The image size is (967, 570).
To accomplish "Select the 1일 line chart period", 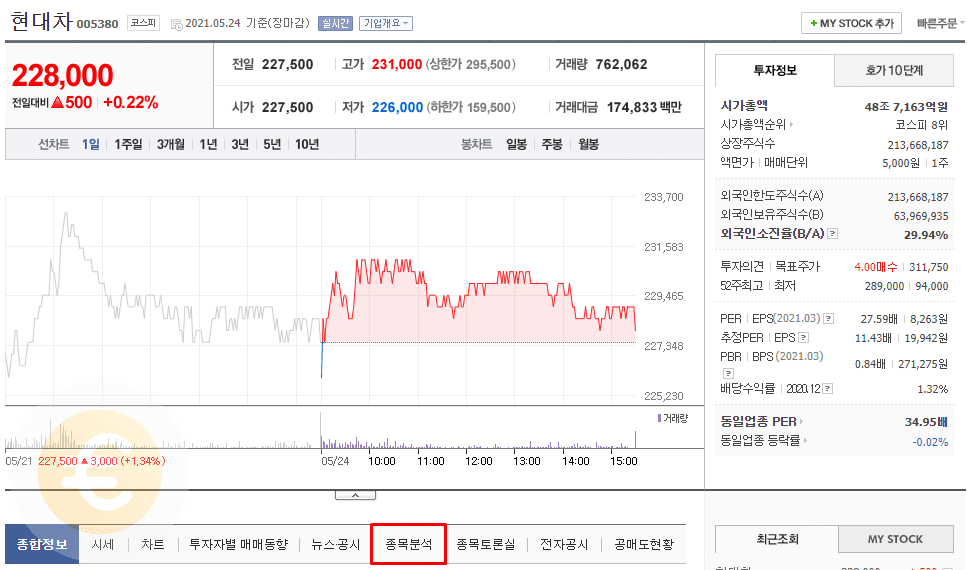I will 91,144.
